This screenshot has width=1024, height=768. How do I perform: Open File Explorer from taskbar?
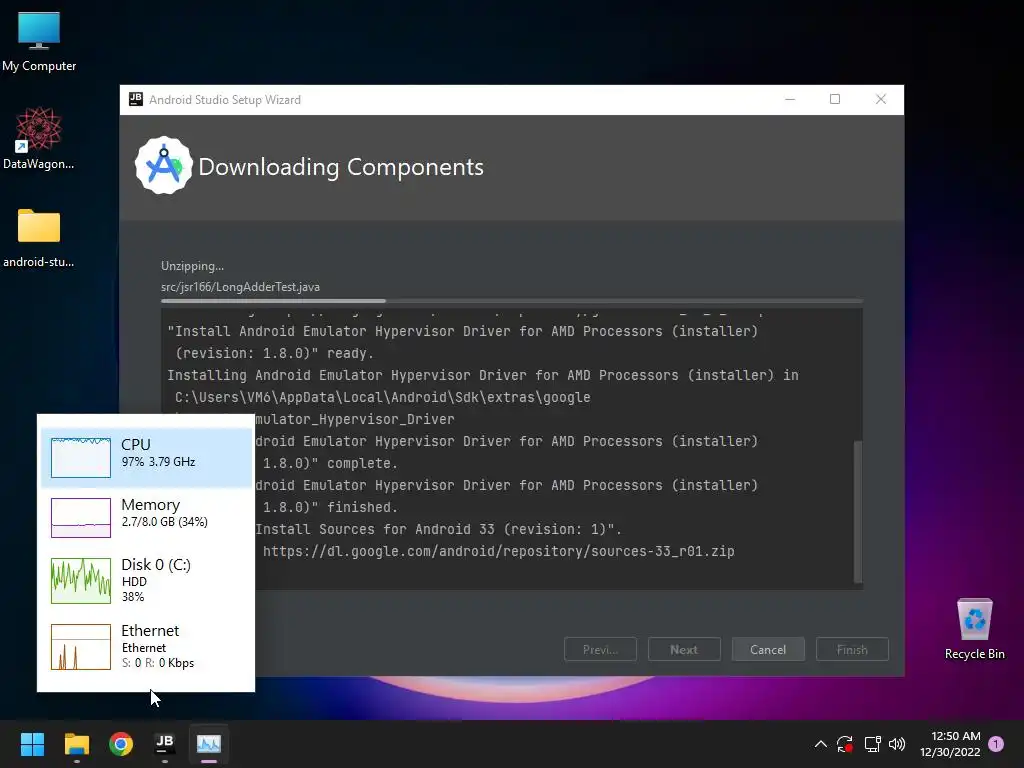[x=76, y=744]
